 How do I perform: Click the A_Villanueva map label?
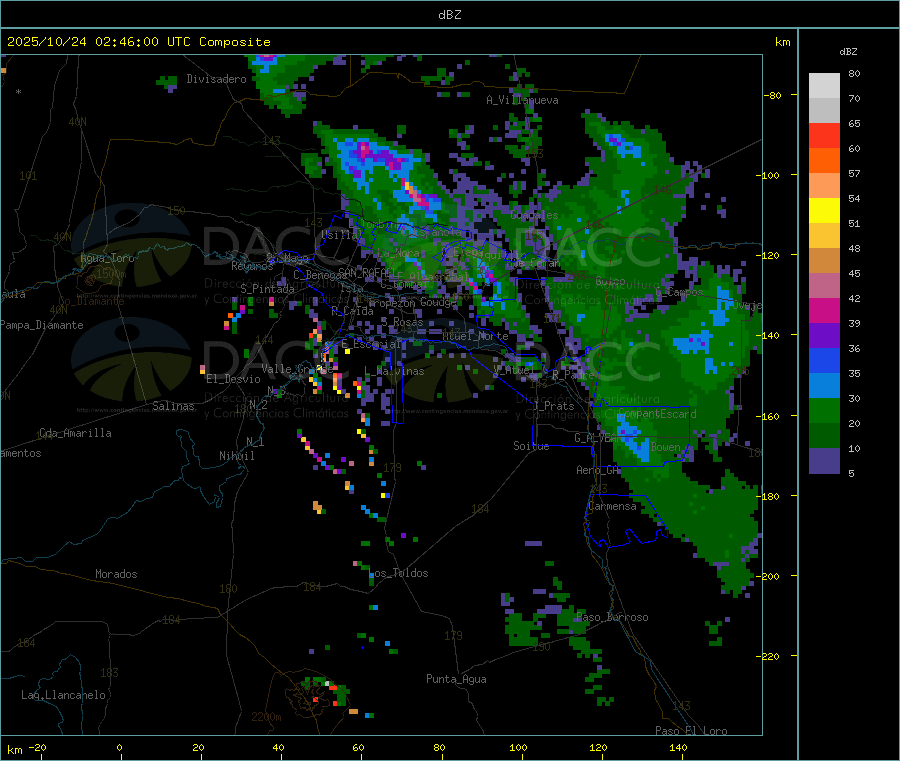(x=522, y=100)
